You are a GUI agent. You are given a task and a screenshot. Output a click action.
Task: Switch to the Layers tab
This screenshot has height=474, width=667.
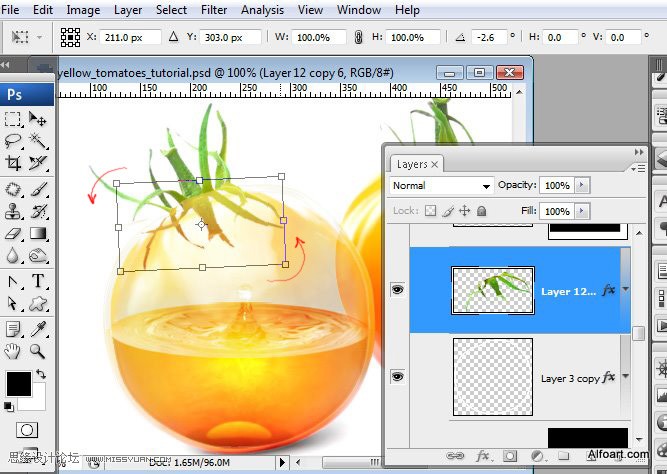(411, 164)
